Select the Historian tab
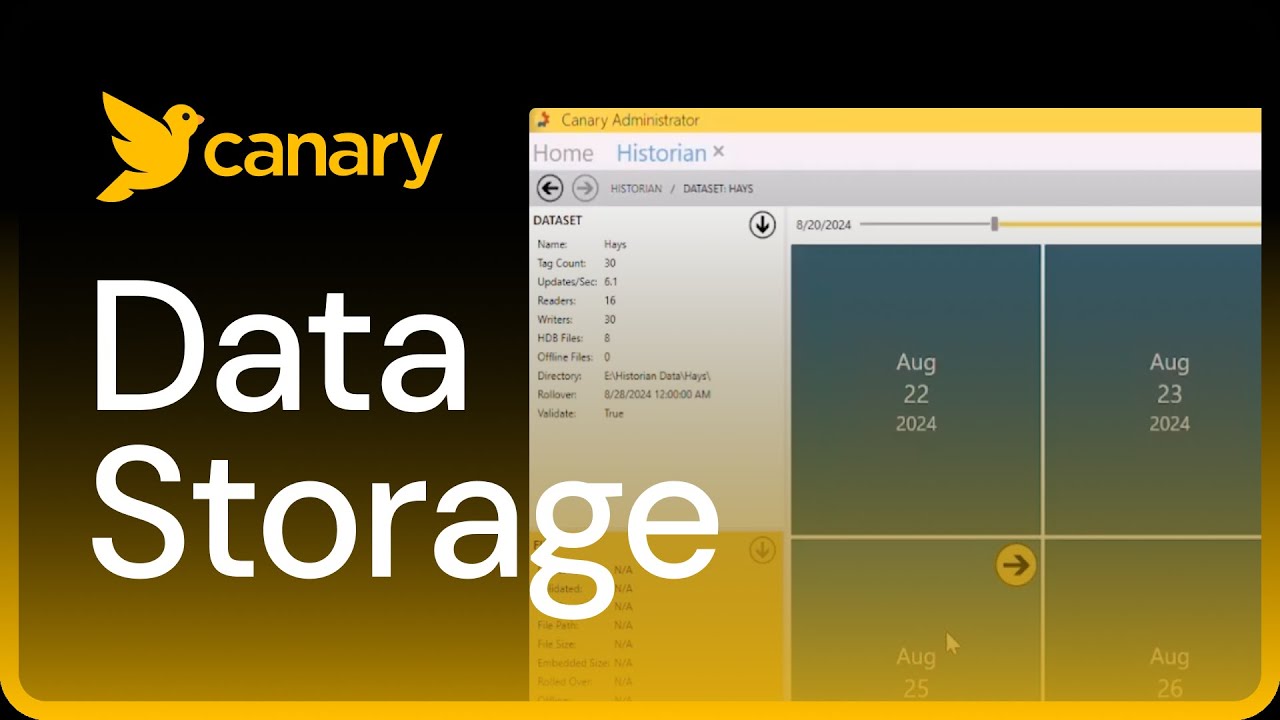The height and width of the screenshot is (720, 1280). pyautogui.click(x=661, y=153)
